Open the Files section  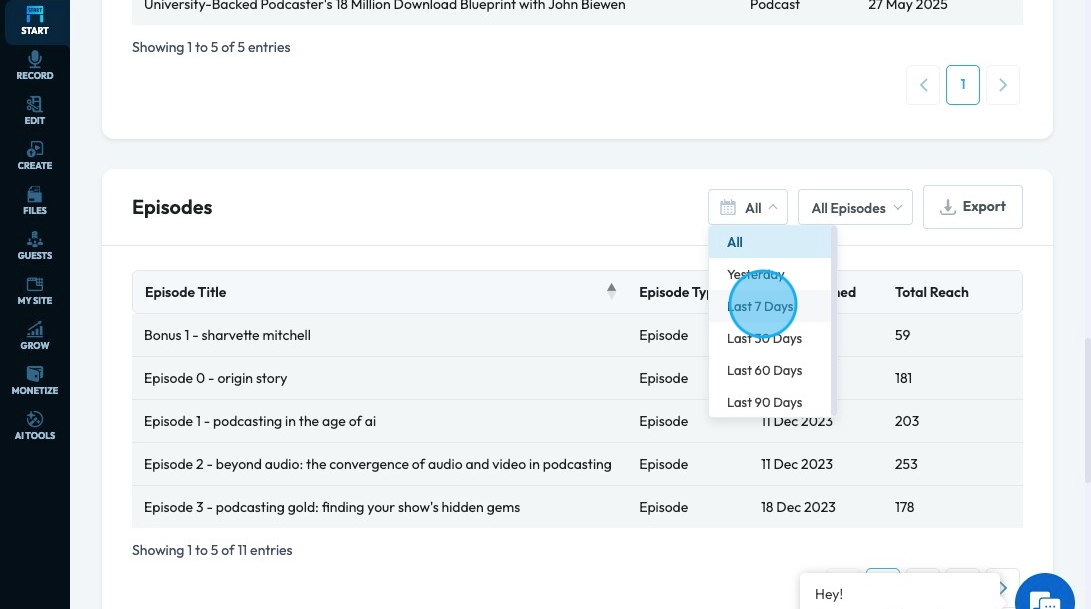[x=35, y=201]
